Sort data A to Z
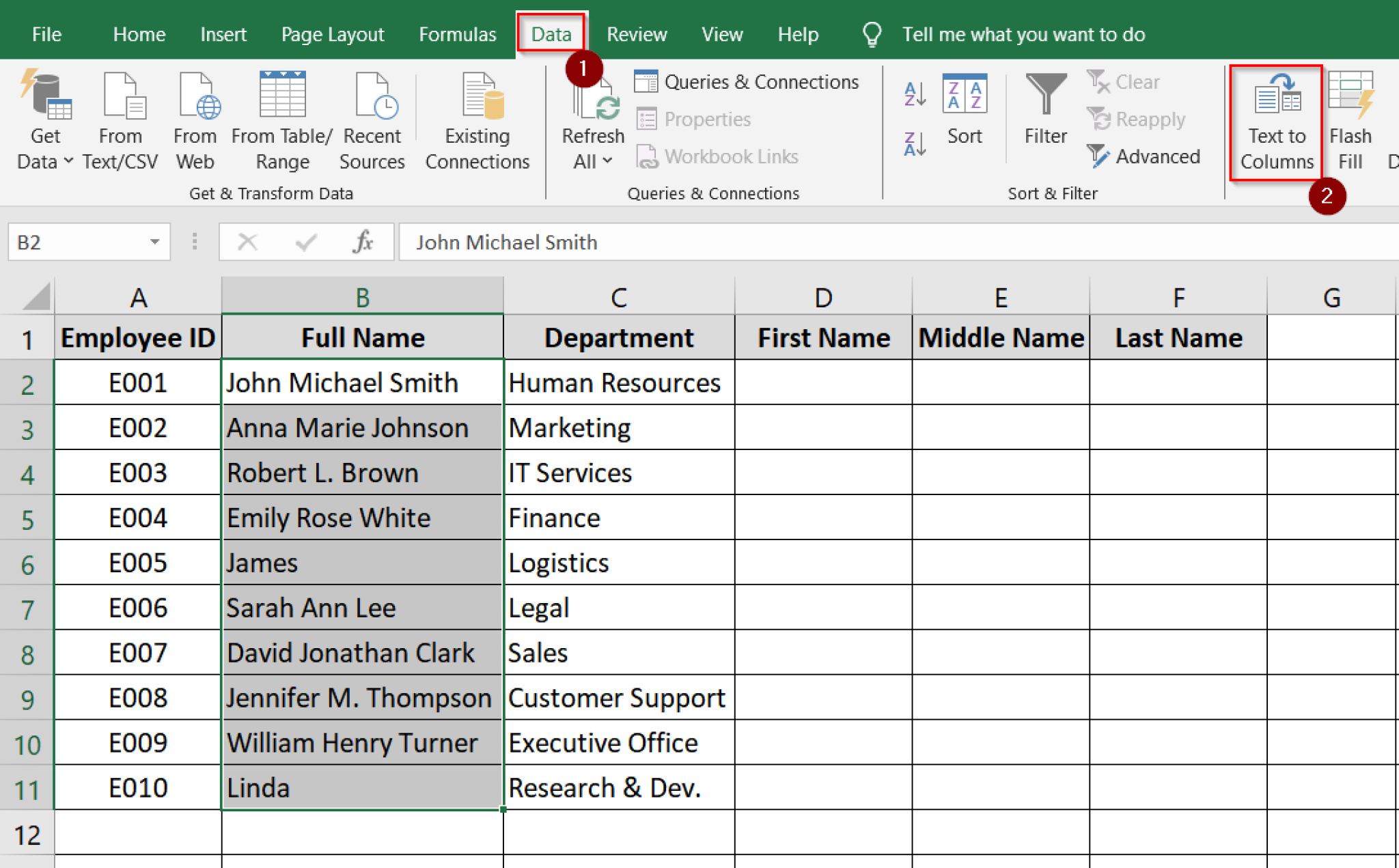This screenshot has width=1399, height=868. pos(913,94)
